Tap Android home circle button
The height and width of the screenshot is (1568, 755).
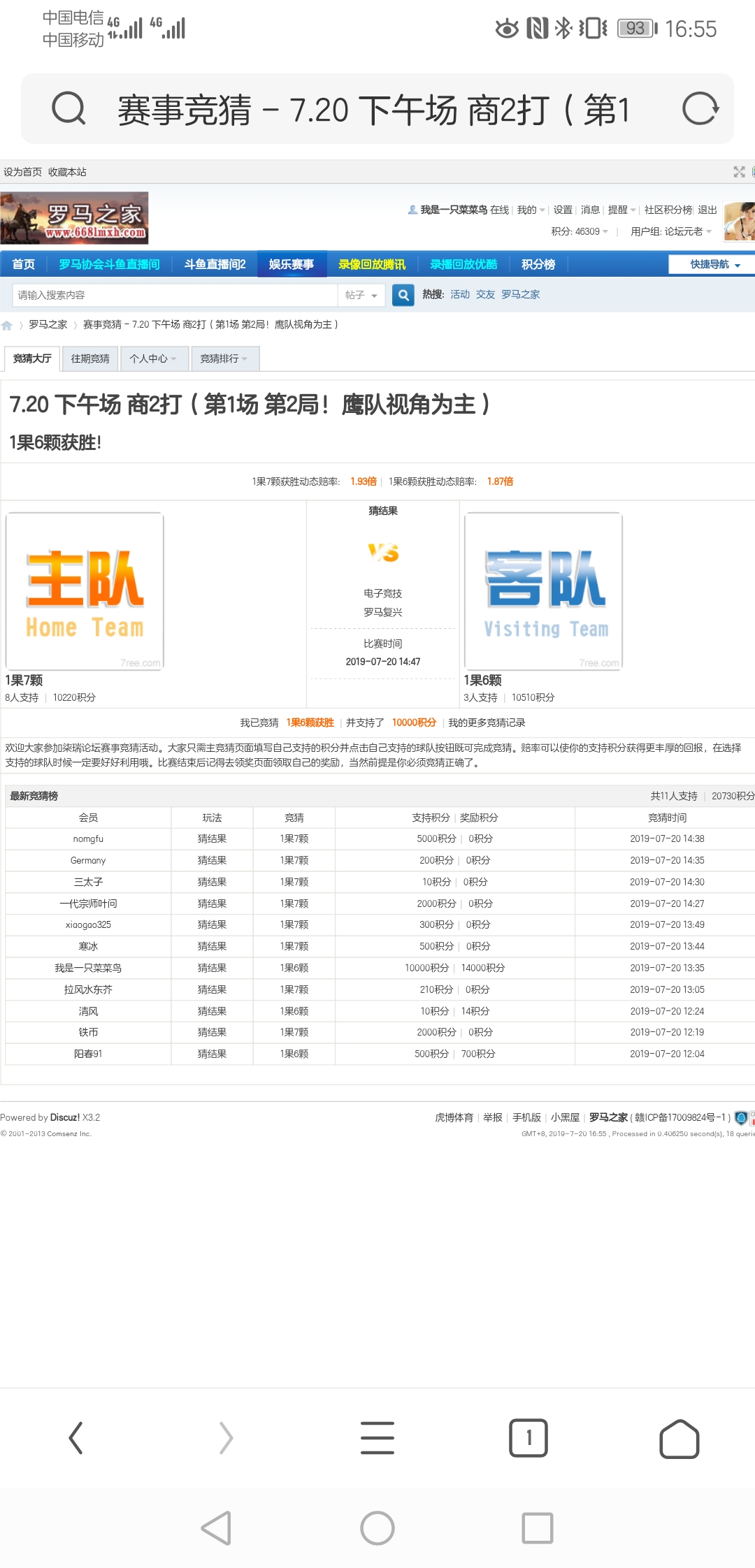click(x=377, y=1528)
